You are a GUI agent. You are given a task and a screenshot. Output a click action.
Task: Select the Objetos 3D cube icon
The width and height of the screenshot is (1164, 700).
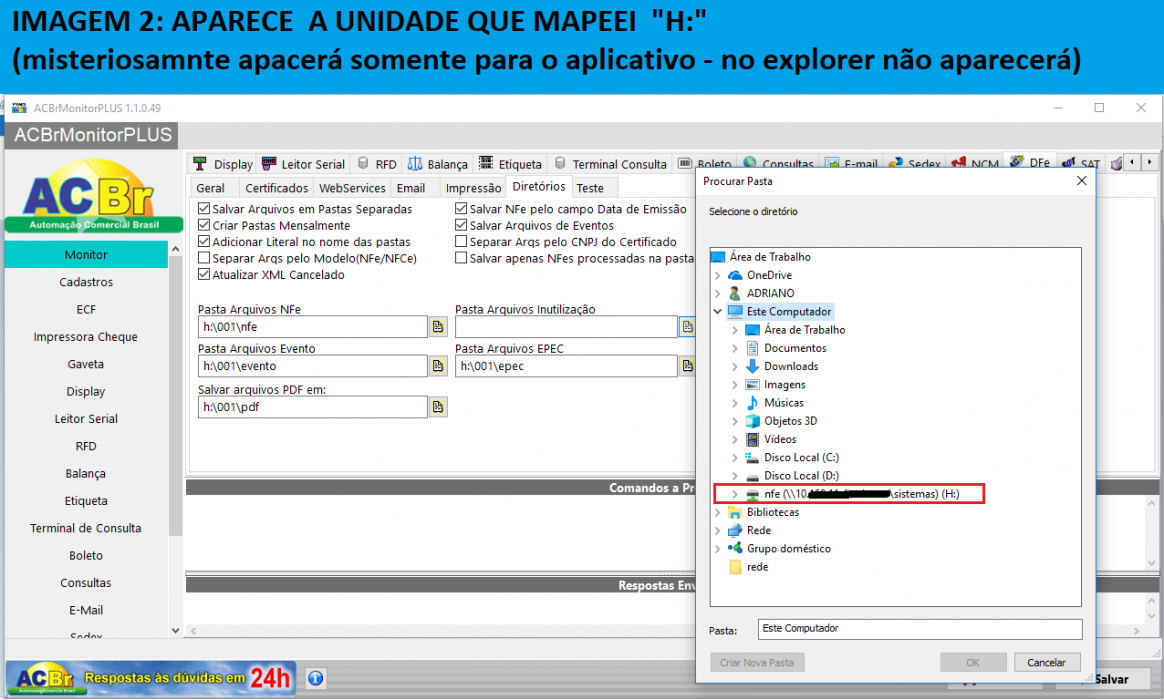click(x=752, y=421)
